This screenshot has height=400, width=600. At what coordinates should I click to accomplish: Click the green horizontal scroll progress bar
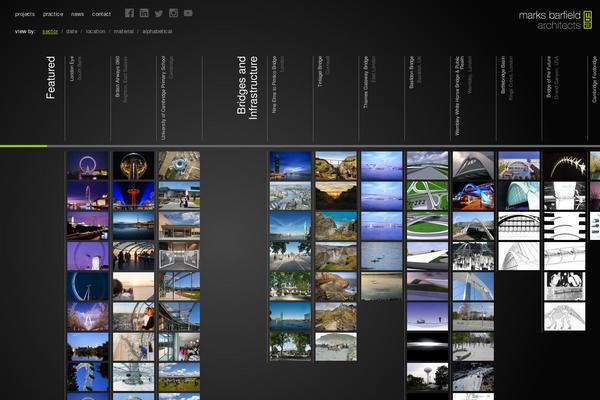[24, 146]
